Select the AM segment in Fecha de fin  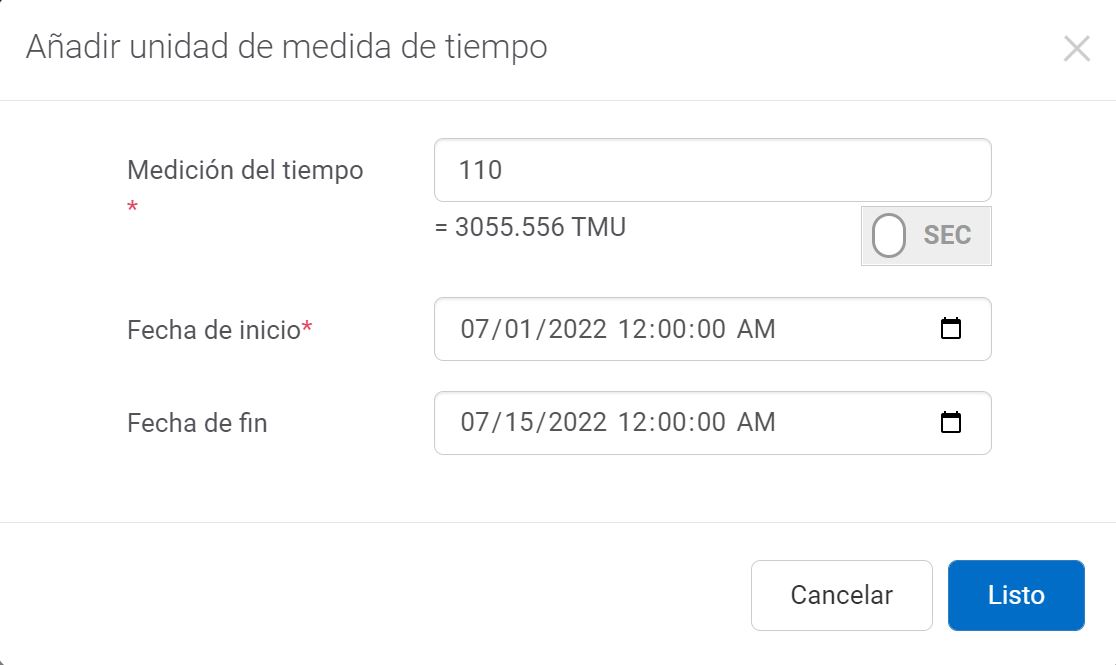(756, 423)
